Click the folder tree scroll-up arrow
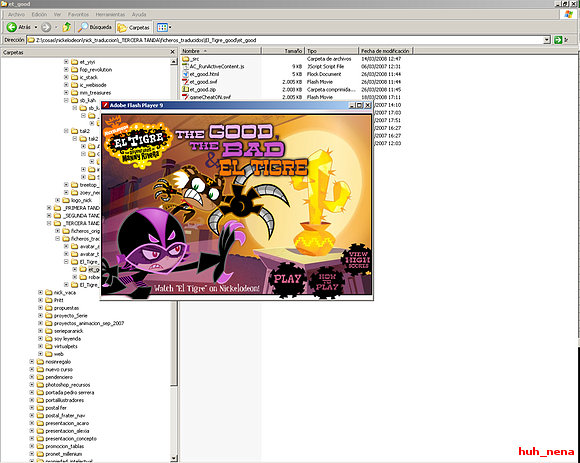The image size is (580, 463). click(174, 61)
